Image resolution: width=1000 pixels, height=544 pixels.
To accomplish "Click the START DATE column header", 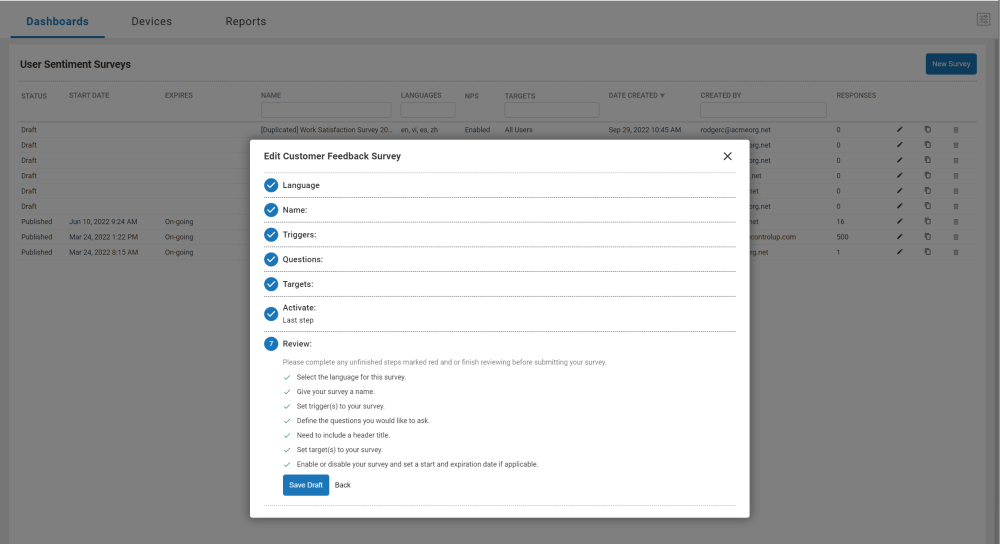I will pos(89,95).
